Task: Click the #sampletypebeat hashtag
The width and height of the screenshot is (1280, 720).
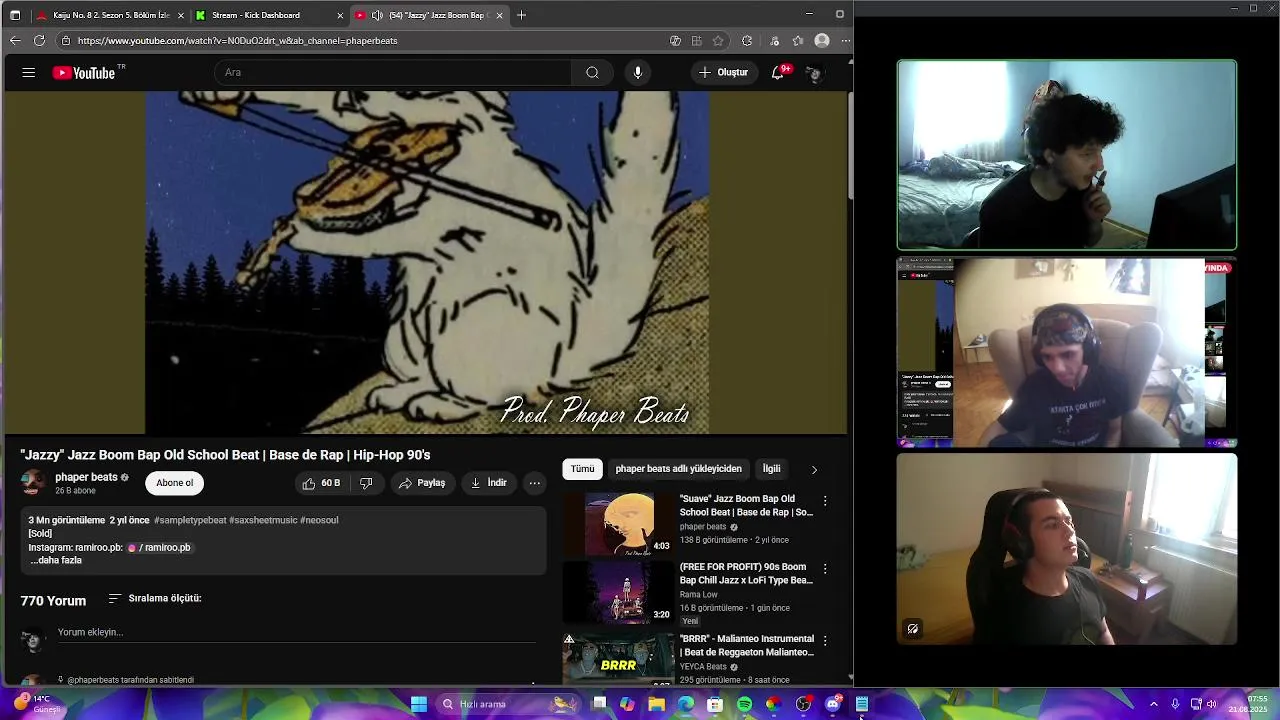Action: pyautogui.click(x=190, y=520)
